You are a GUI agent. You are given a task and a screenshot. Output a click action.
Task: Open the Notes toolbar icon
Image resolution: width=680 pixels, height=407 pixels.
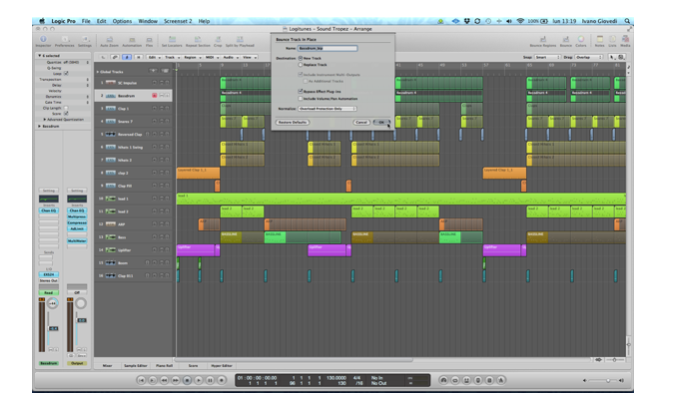pos(599,41)
